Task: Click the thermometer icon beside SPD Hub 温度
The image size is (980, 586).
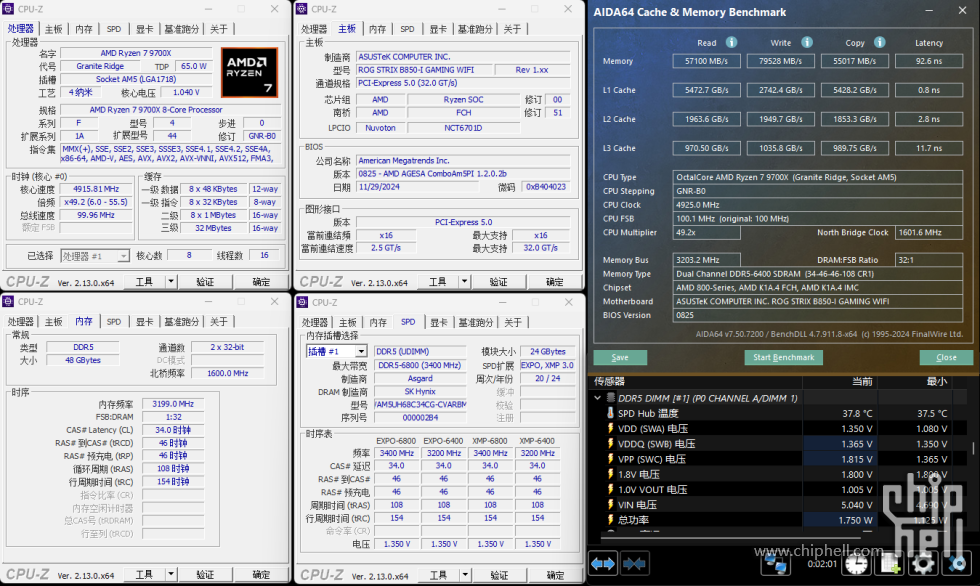Action: click(611, 413)
